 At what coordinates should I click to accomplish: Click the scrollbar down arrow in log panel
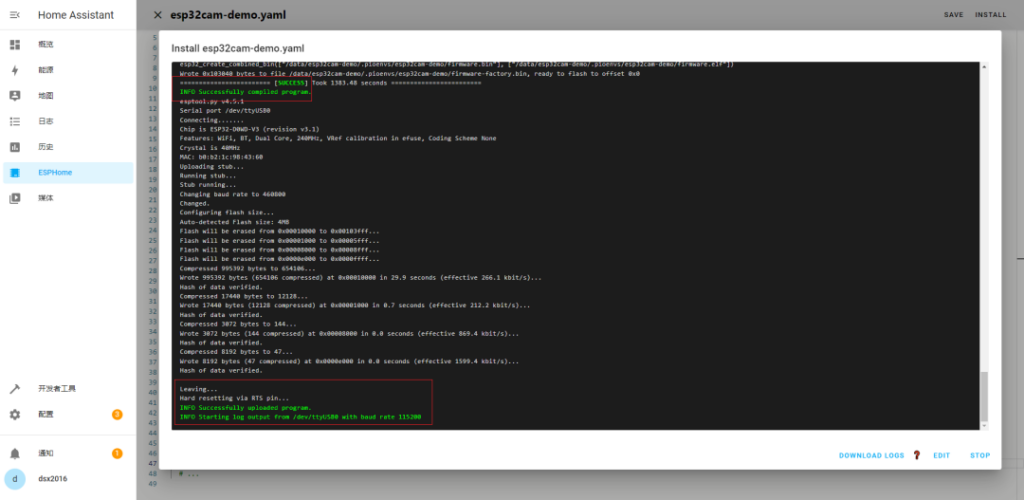[x=984, y=426]
